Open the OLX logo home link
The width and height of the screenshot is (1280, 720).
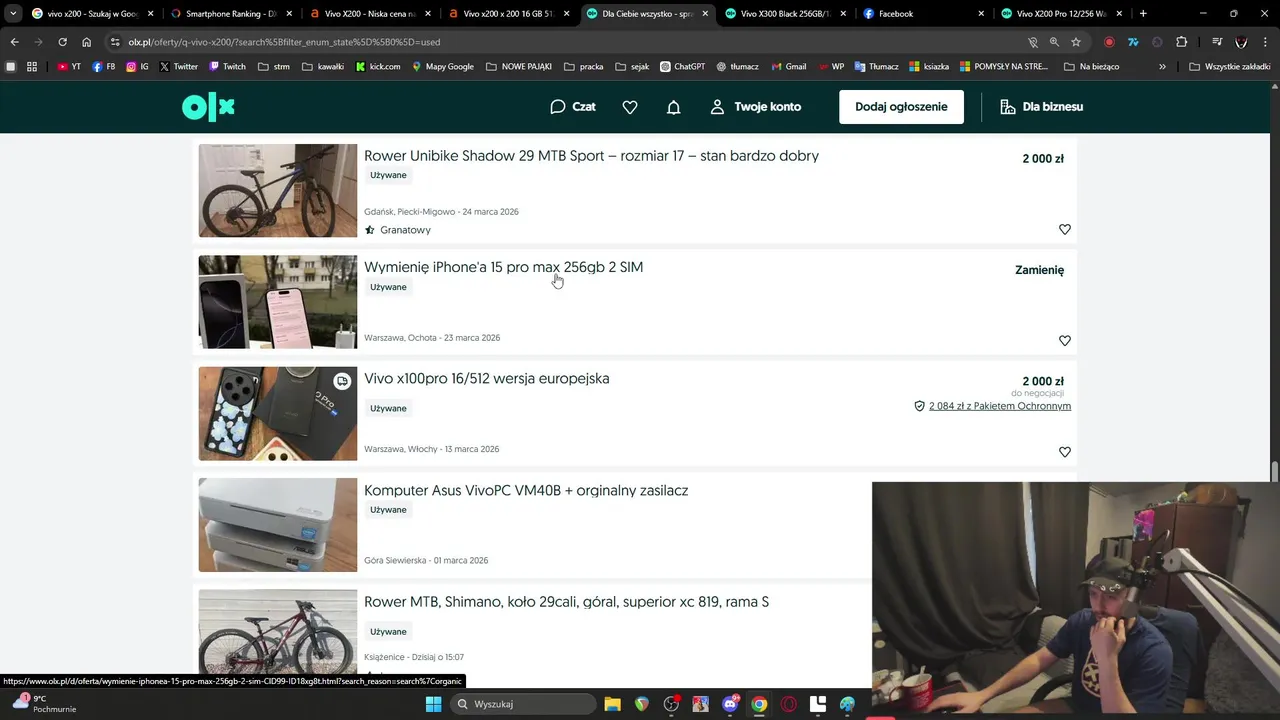pos(208,107)
